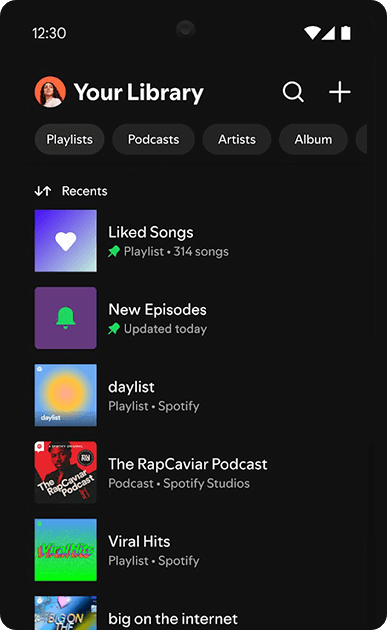The width and height of the screenshot is (387, 630).
Task: Tap the sort arrows icon beside Recents
Action: [43, 191]
